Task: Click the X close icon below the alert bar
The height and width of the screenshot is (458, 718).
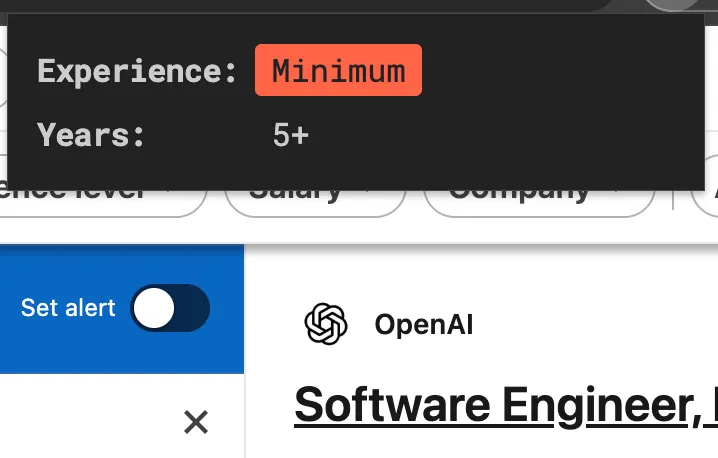Action: click(196, 422)
